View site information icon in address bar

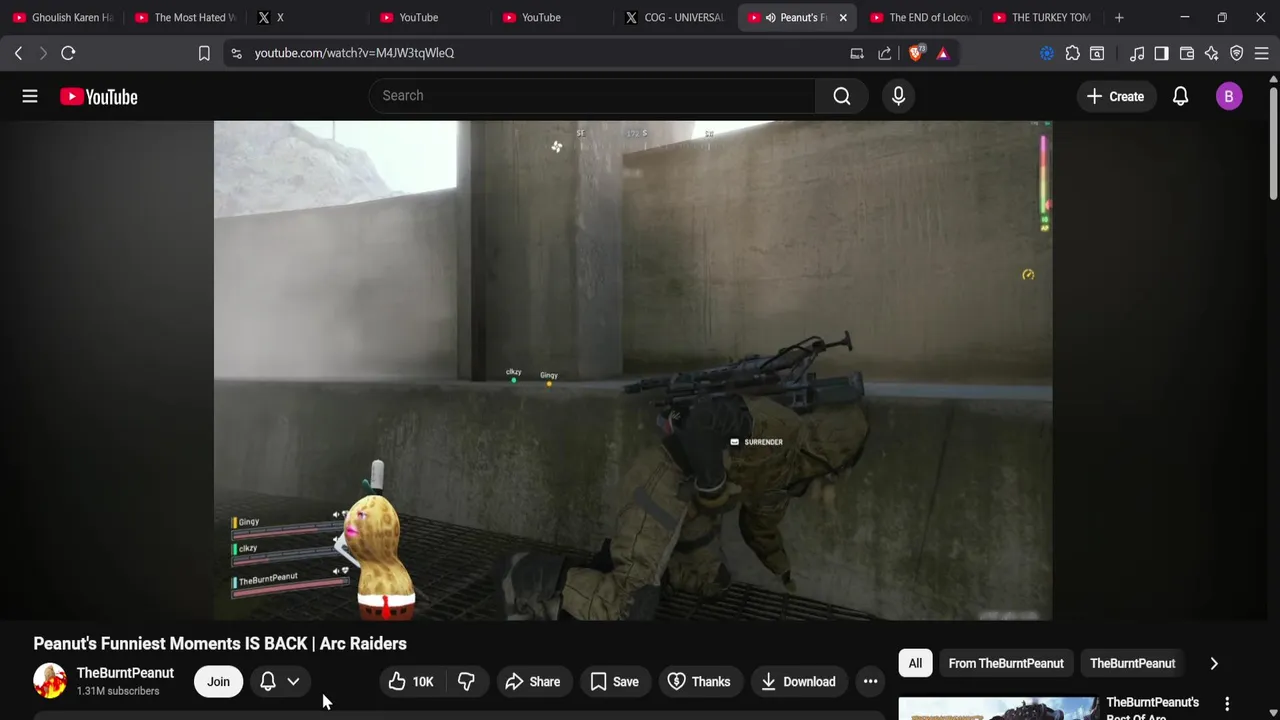(236, 53)
